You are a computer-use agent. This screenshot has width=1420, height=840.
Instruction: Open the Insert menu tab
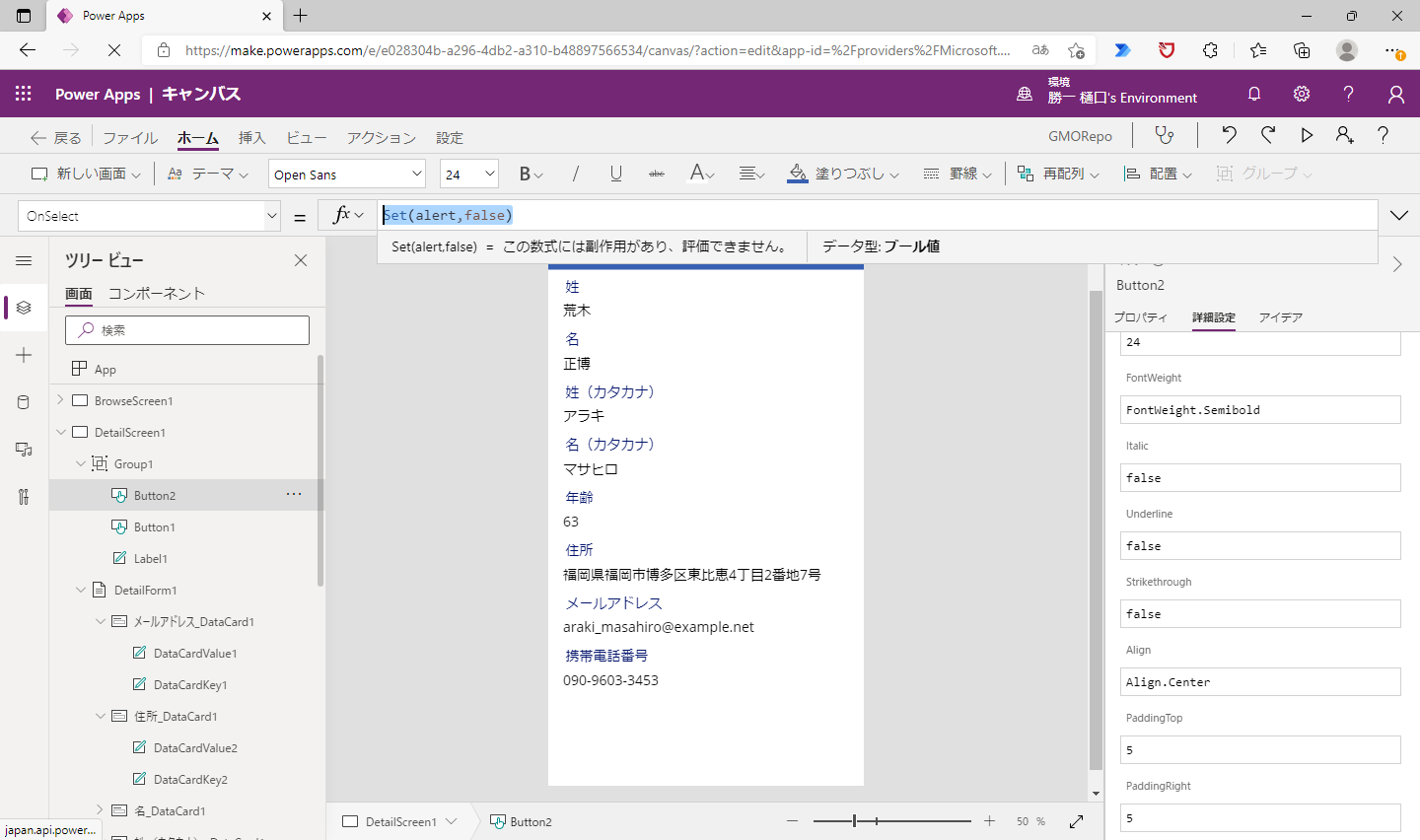pos(252,138)
